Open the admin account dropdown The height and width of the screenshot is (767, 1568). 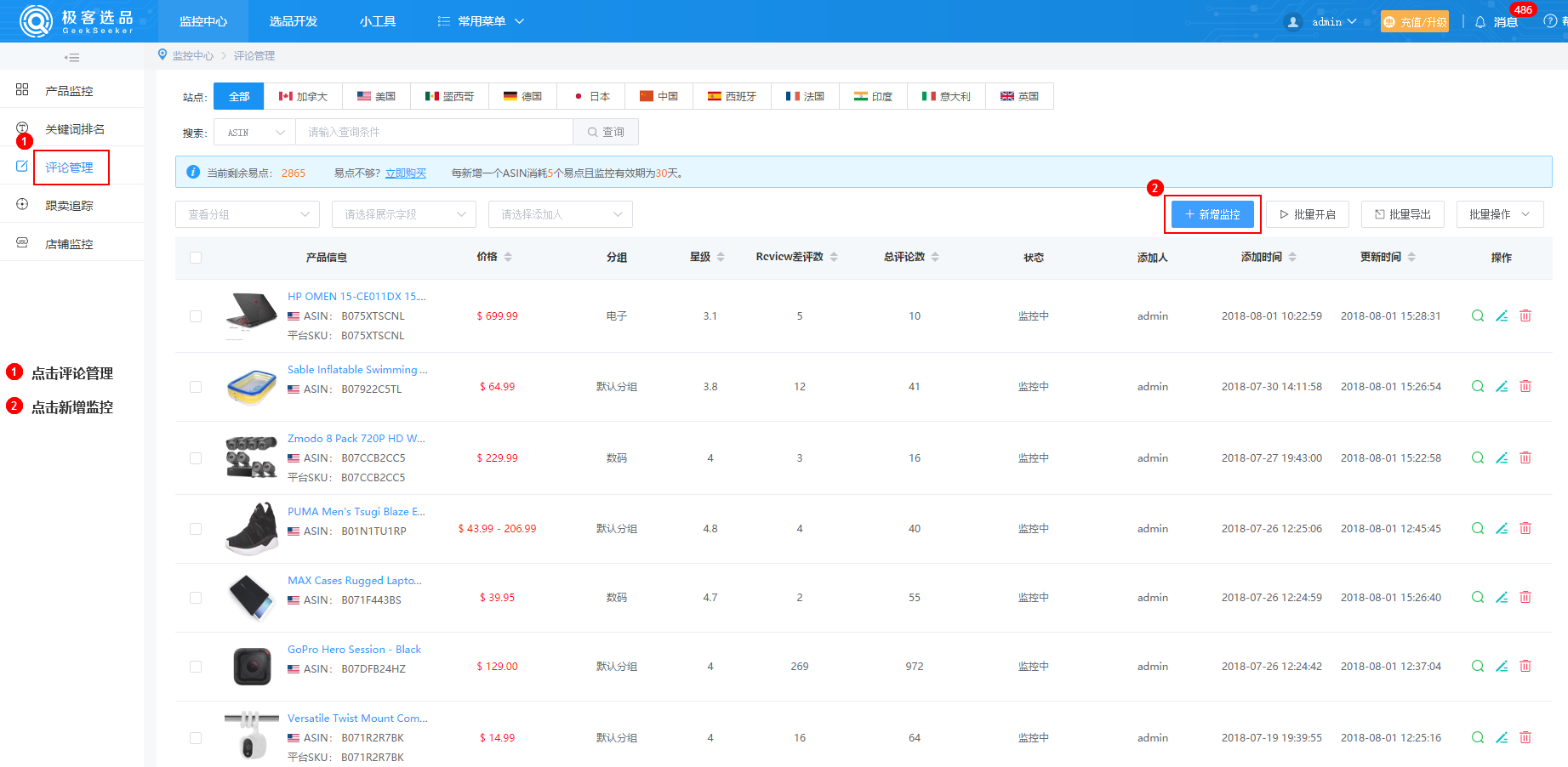pos(1334,22)
